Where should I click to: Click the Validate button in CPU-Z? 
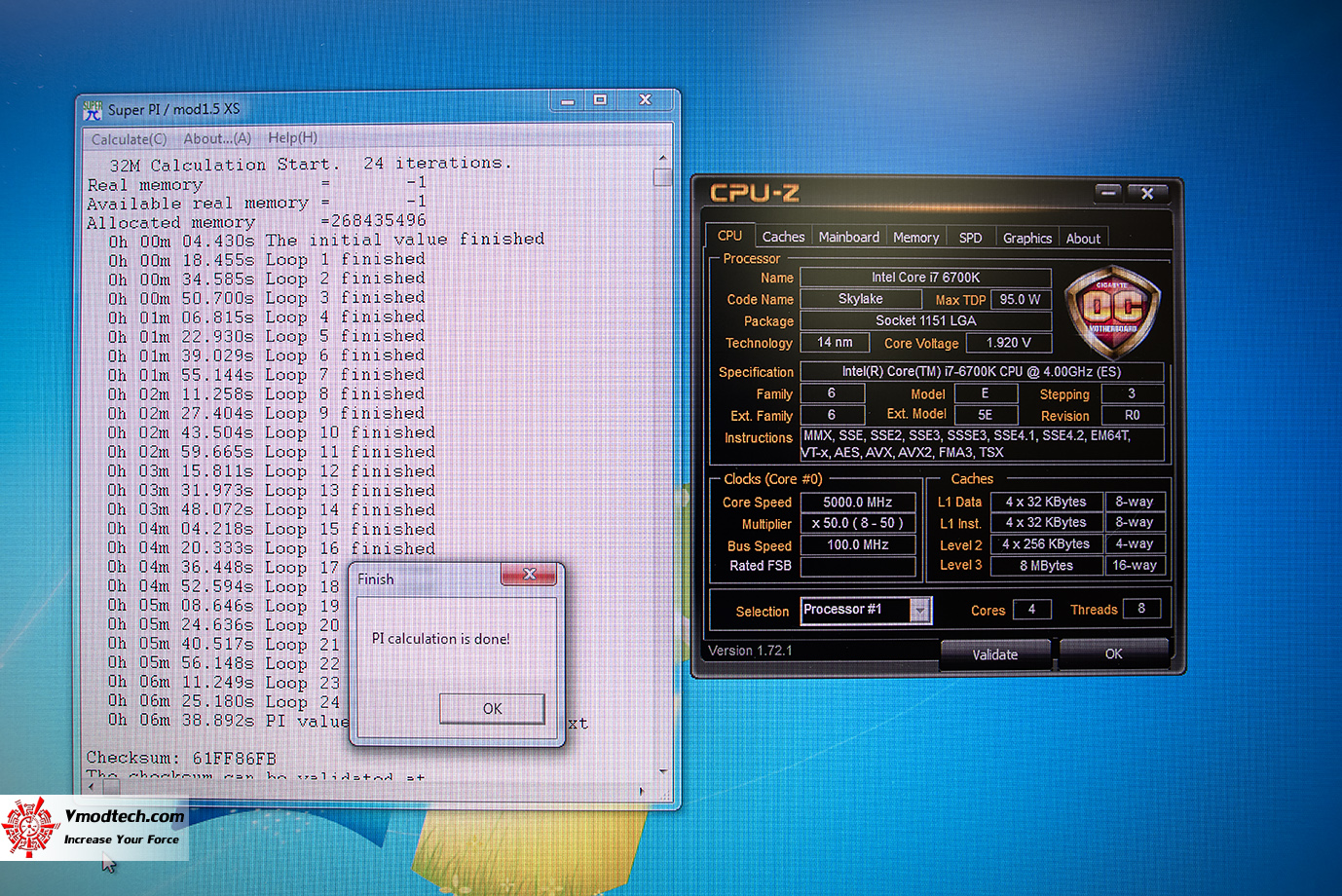(x=994, y=654)
